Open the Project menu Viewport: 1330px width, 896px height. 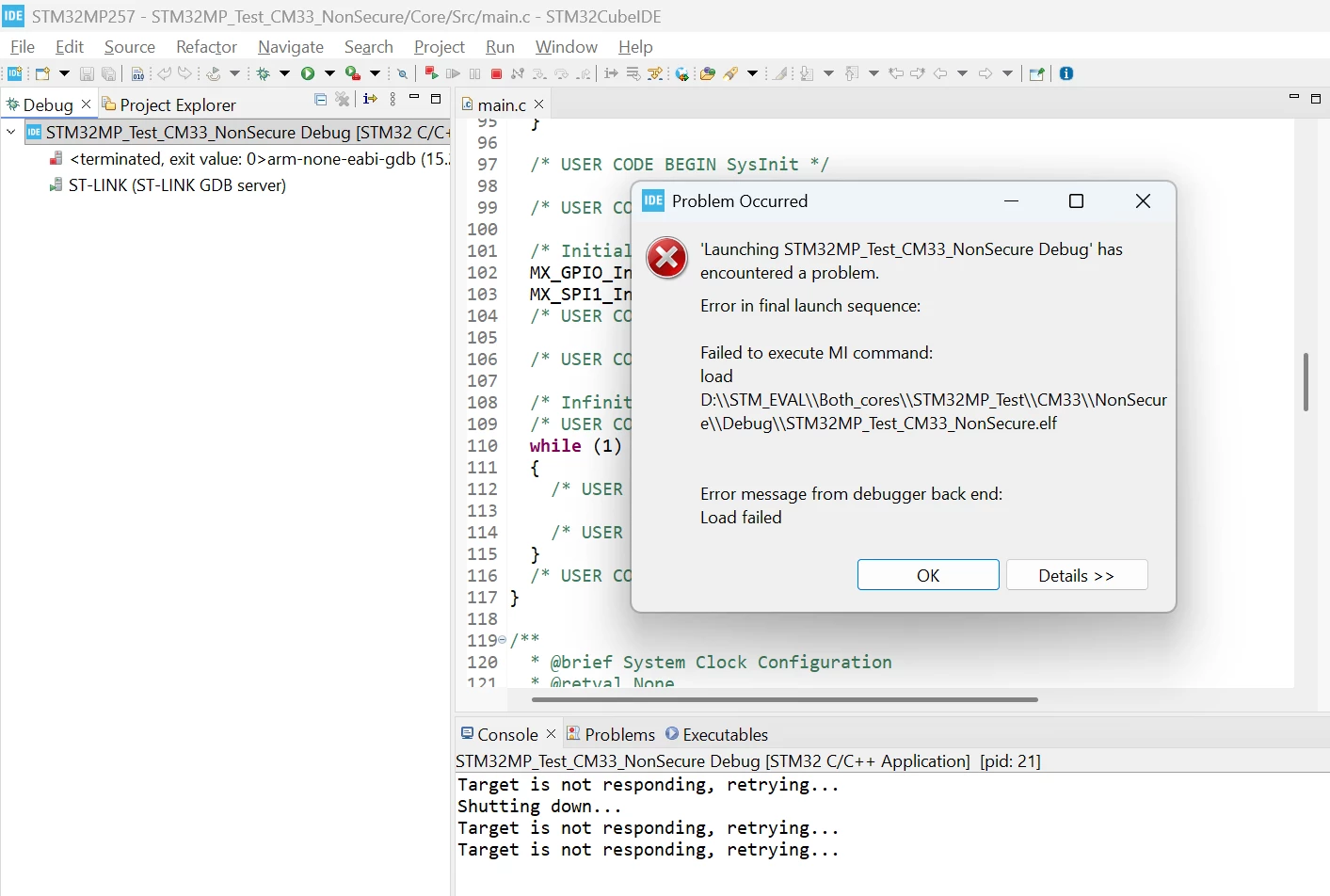point(440,46)
